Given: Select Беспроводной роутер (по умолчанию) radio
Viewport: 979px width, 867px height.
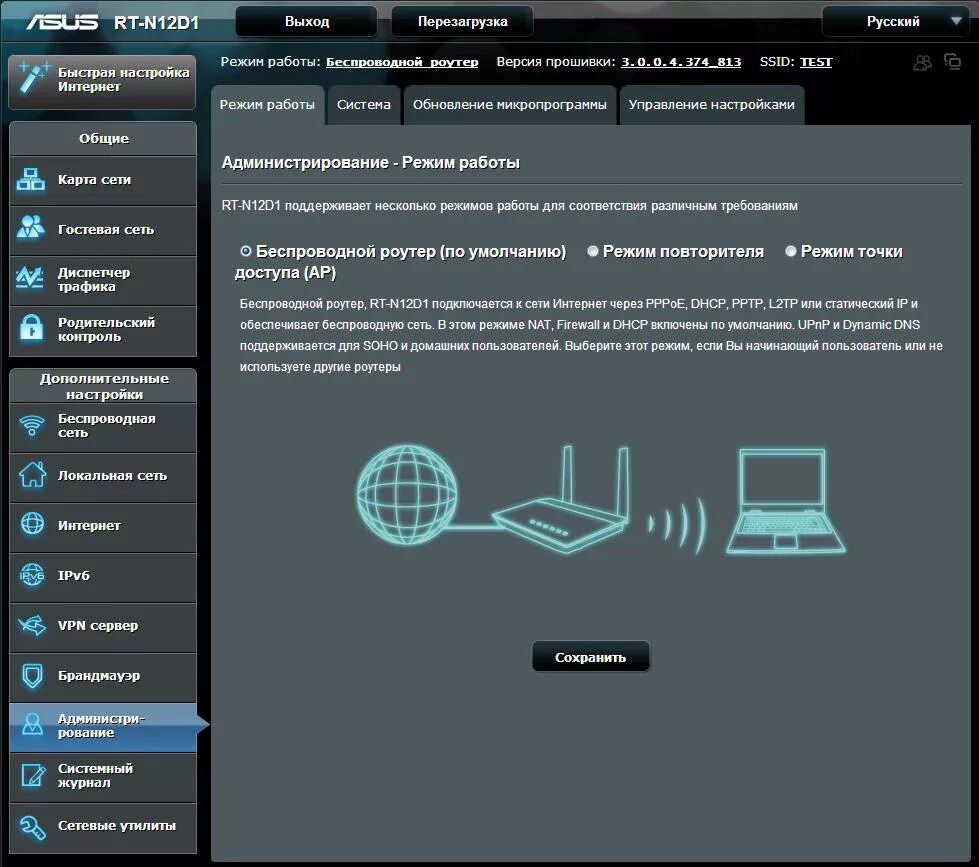Looking at the screenshot, I should 246,251.
